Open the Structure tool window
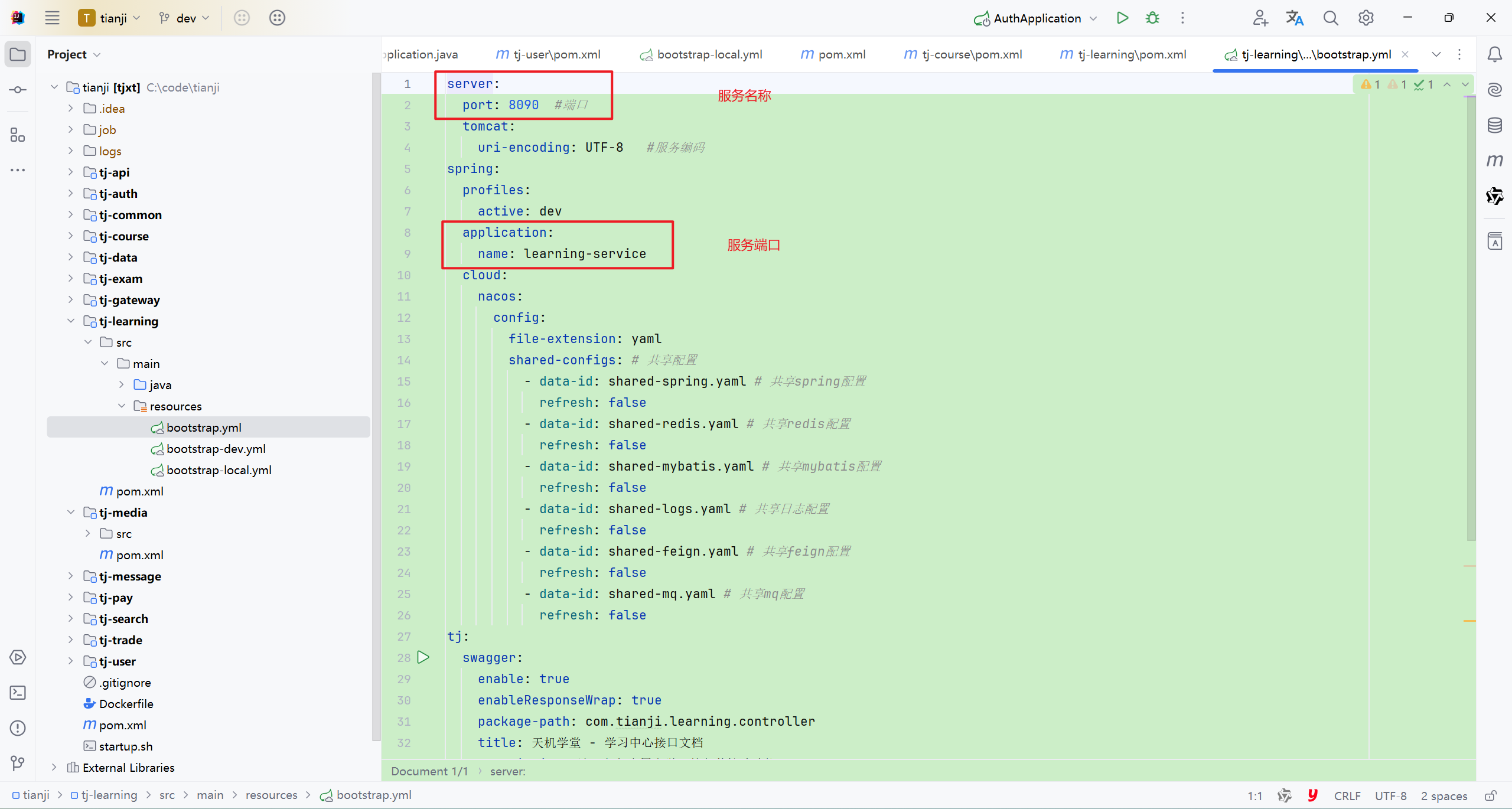 click(18, 135)
